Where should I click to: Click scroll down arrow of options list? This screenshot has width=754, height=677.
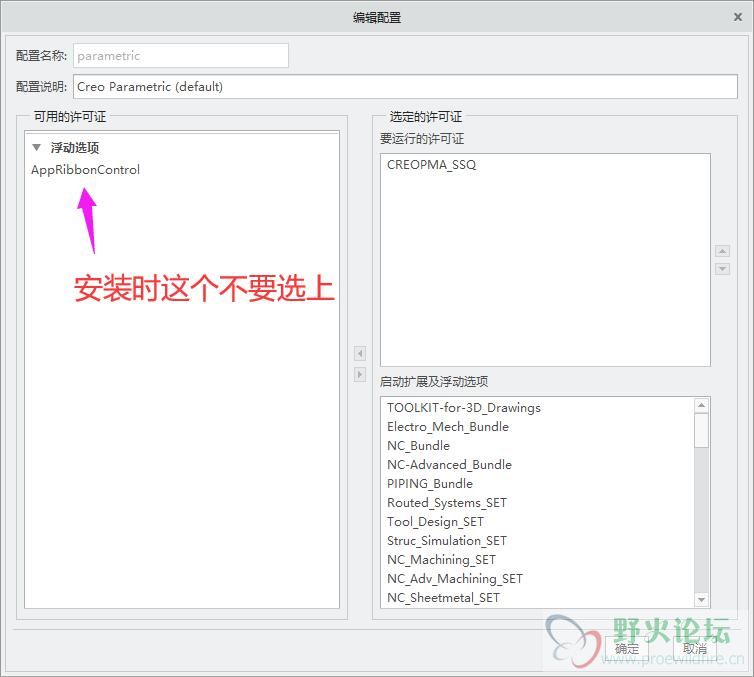[x=702, y=600]
